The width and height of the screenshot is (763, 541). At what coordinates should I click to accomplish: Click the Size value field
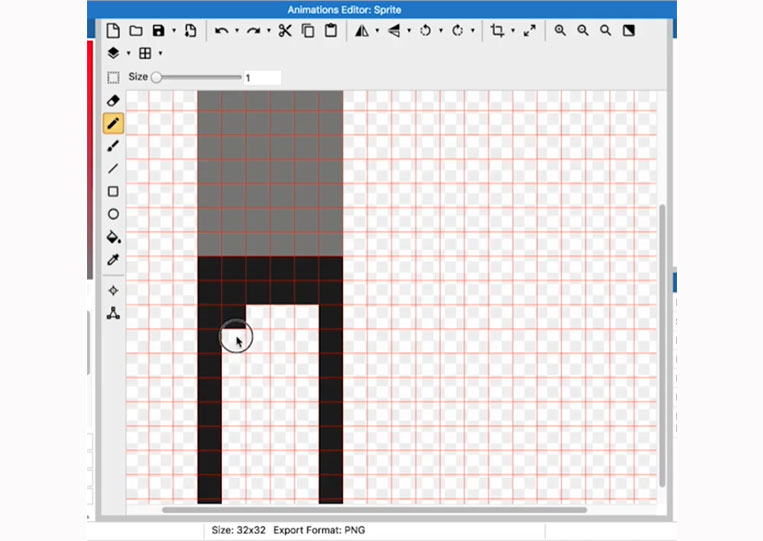pyautogui.click(x=262, y=77)
